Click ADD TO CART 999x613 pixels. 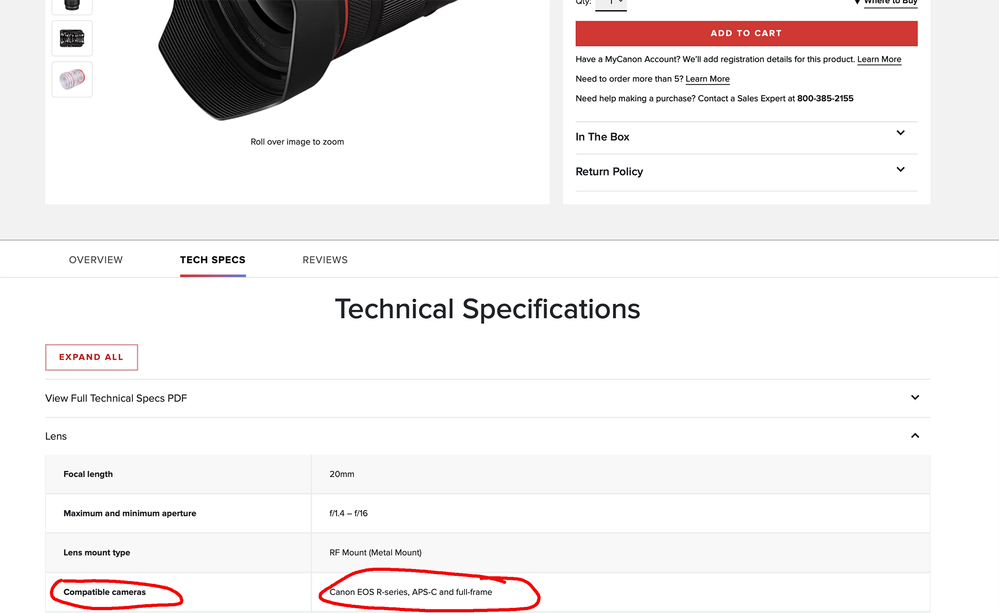(745, 33)
